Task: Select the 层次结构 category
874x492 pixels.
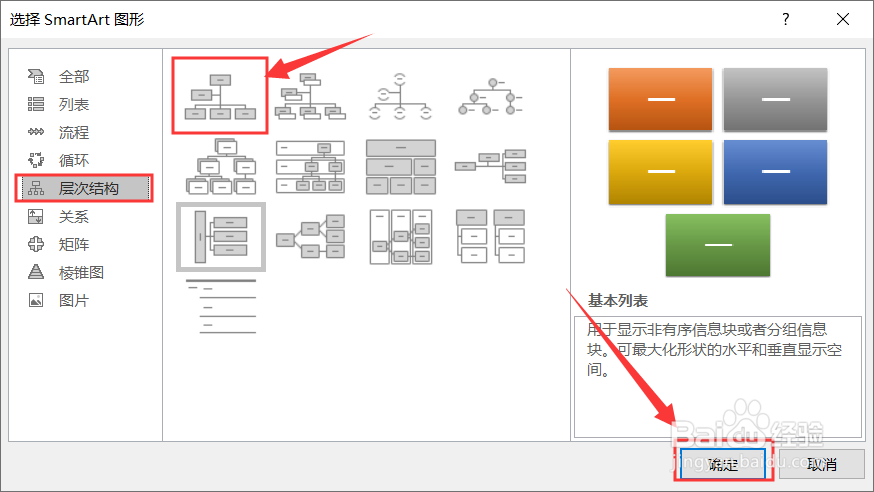Action: pos(84,188)
